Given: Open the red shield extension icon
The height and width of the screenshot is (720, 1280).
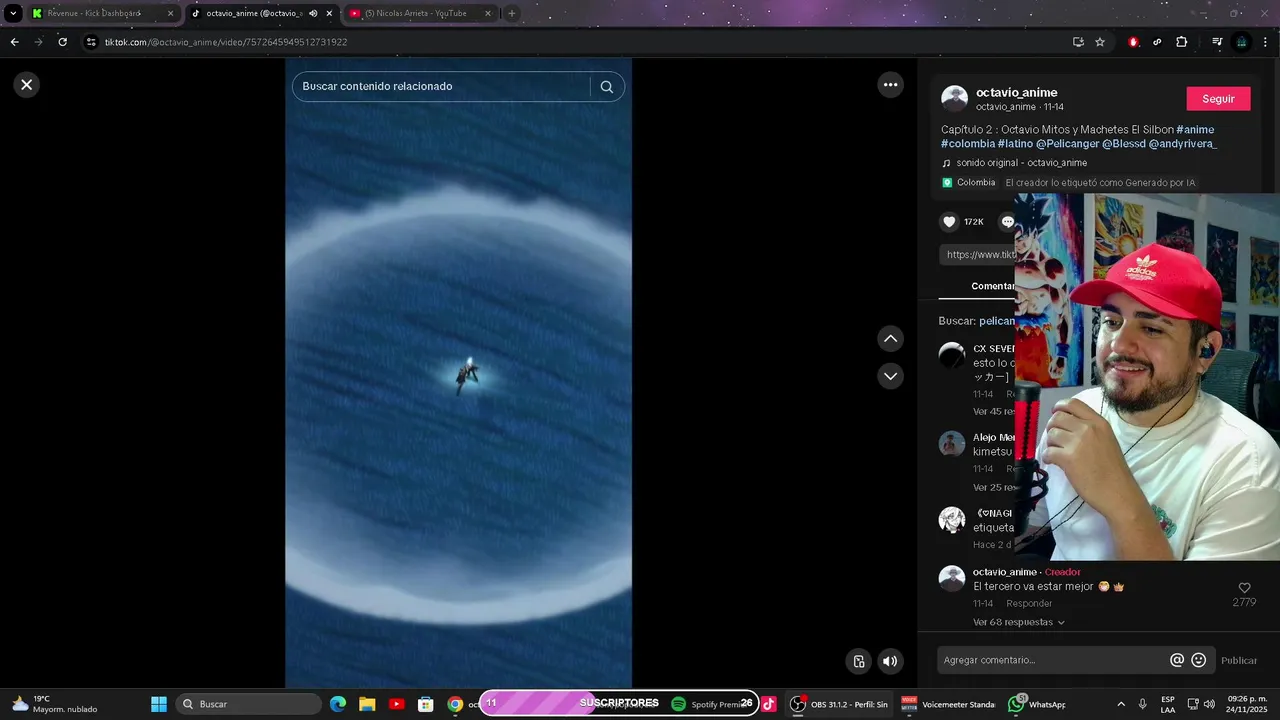Looking at the screenshot, I should click(1133, 42).
